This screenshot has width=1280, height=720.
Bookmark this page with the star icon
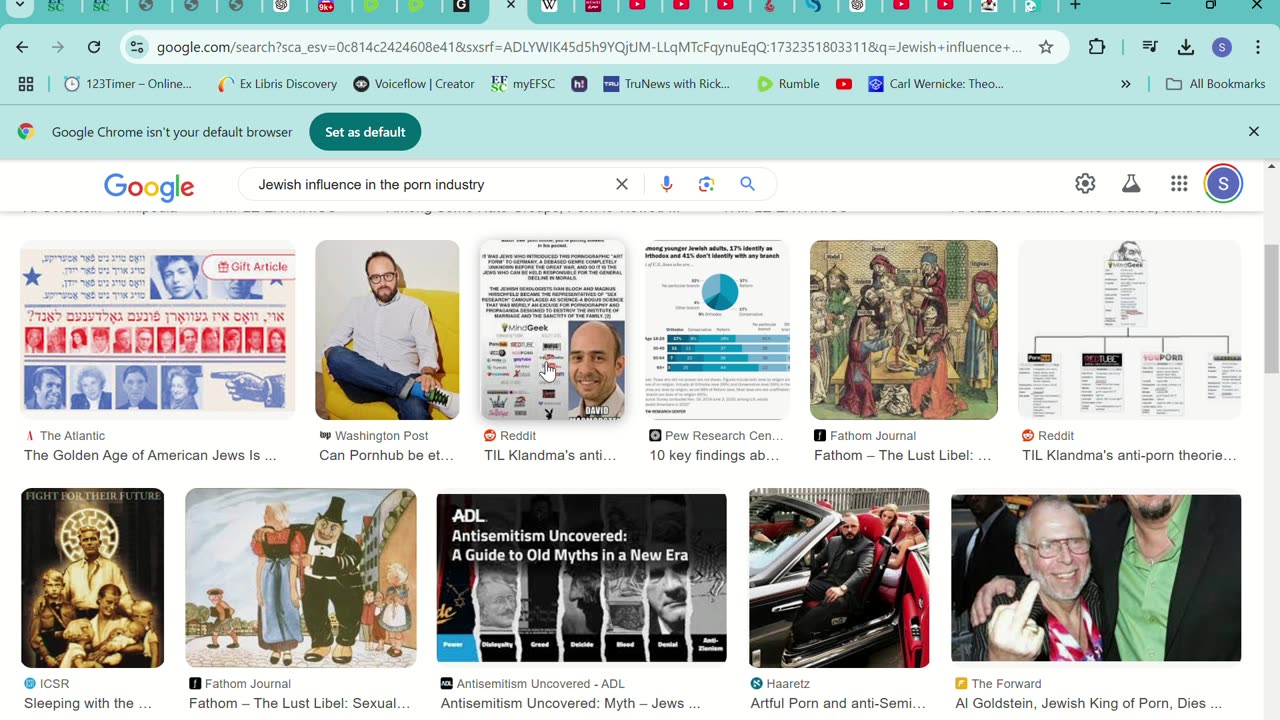(x=1046, y=47)
